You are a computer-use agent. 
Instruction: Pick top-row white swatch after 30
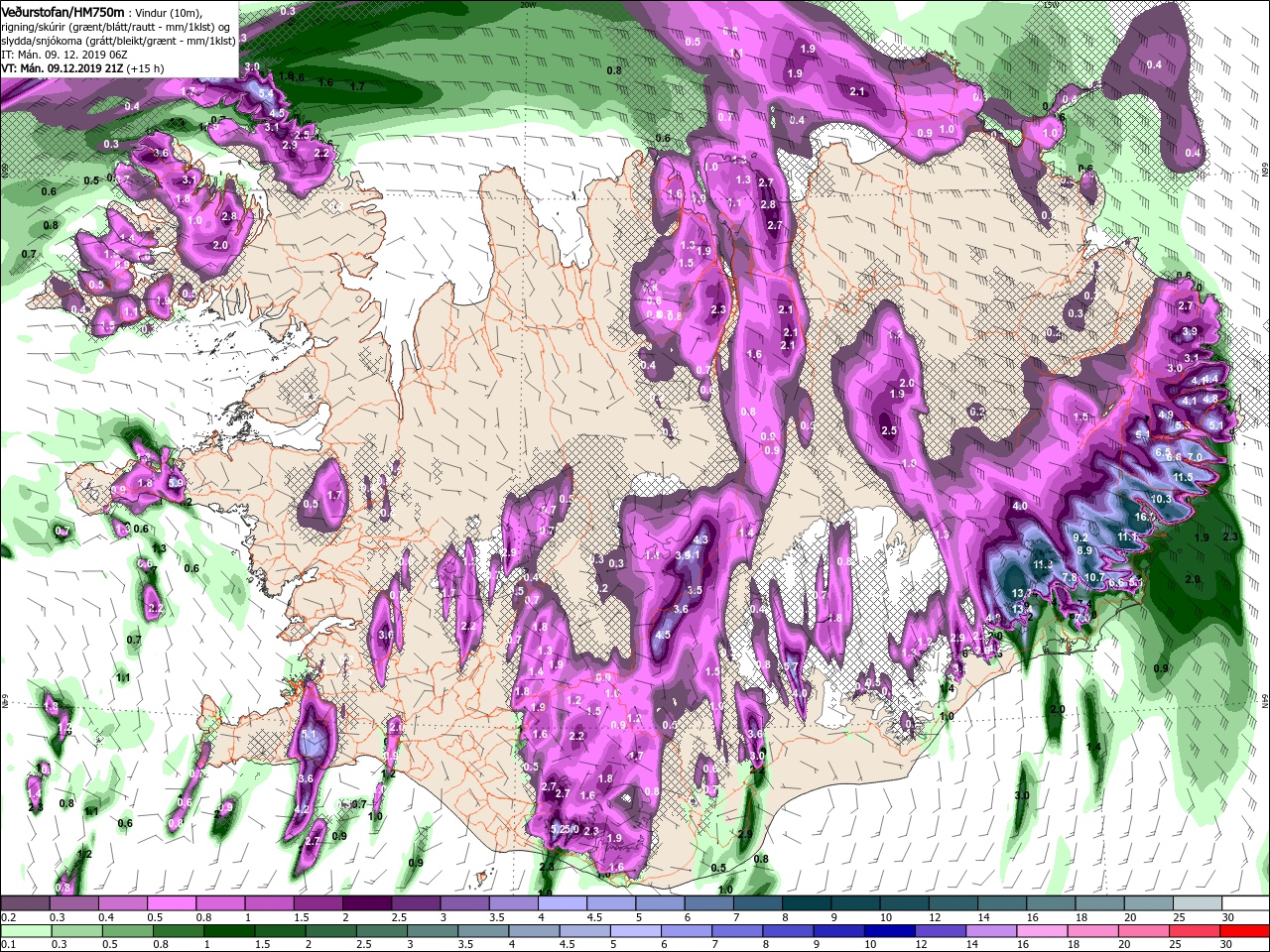point(1246,903)
